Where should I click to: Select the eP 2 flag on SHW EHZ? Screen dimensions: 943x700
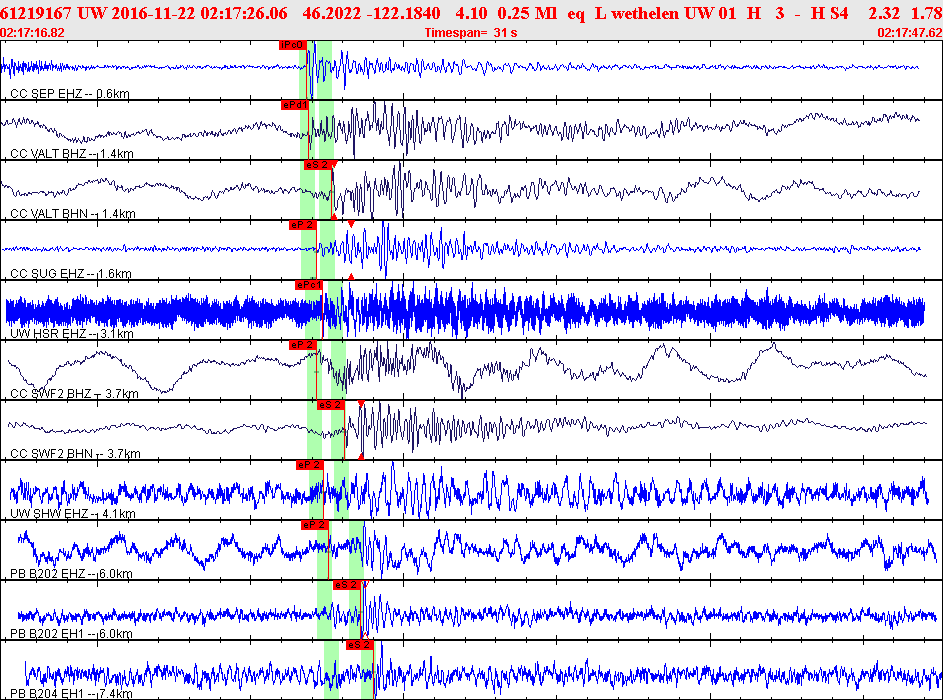[310, 465]
